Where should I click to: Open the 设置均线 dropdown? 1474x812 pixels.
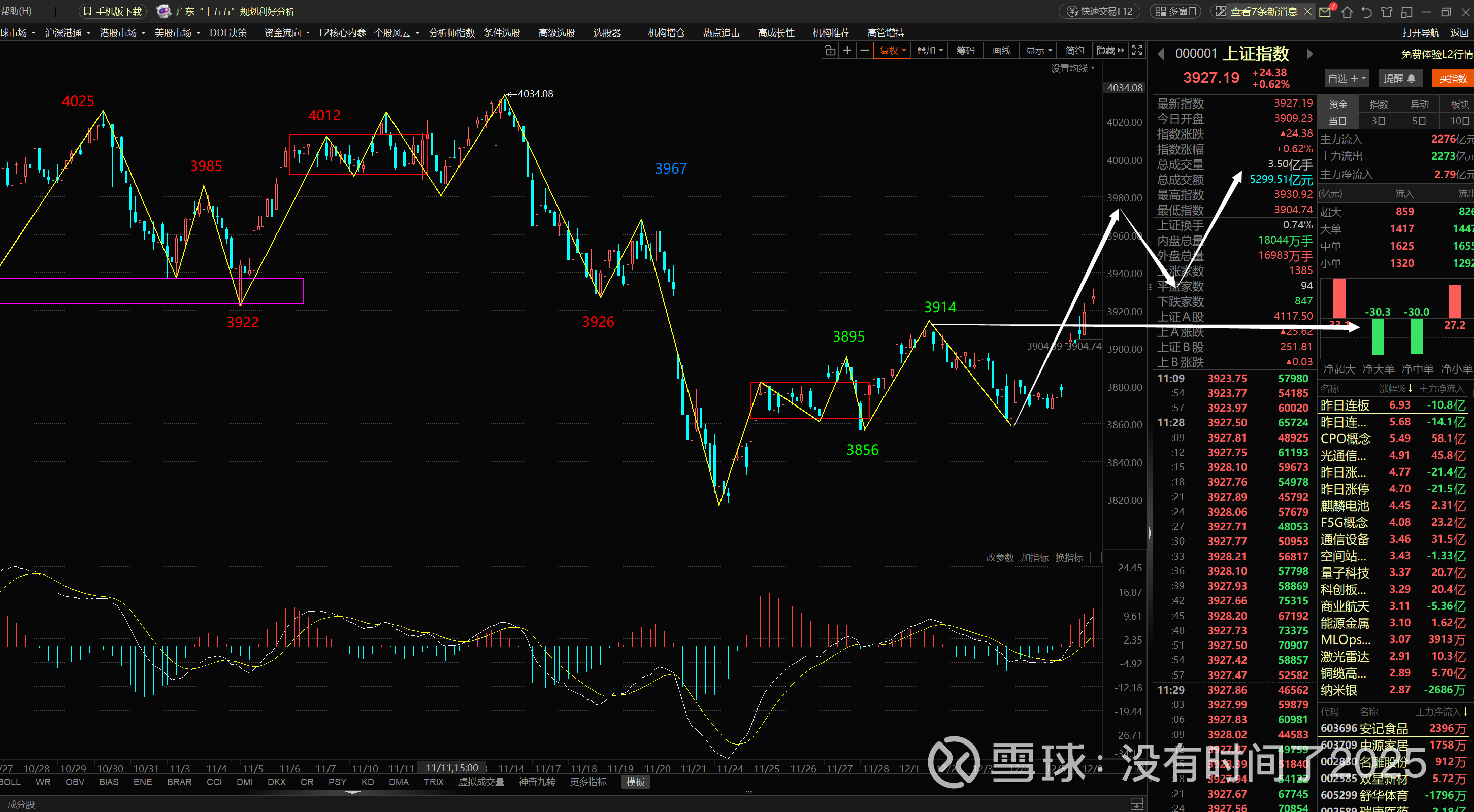[1072, 68]
